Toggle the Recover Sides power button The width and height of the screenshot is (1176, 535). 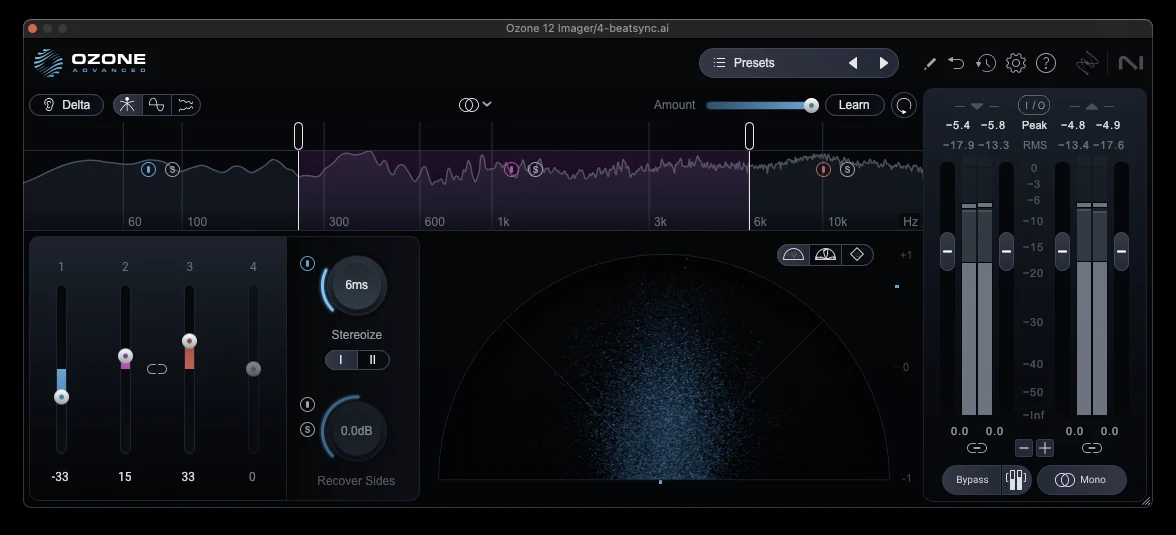point(308,405)
